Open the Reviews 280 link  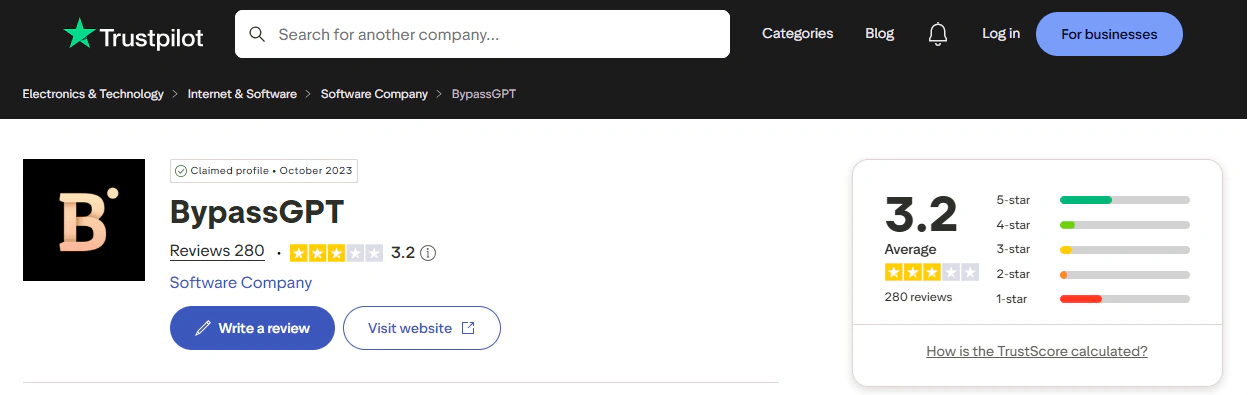tap(217, 252)
